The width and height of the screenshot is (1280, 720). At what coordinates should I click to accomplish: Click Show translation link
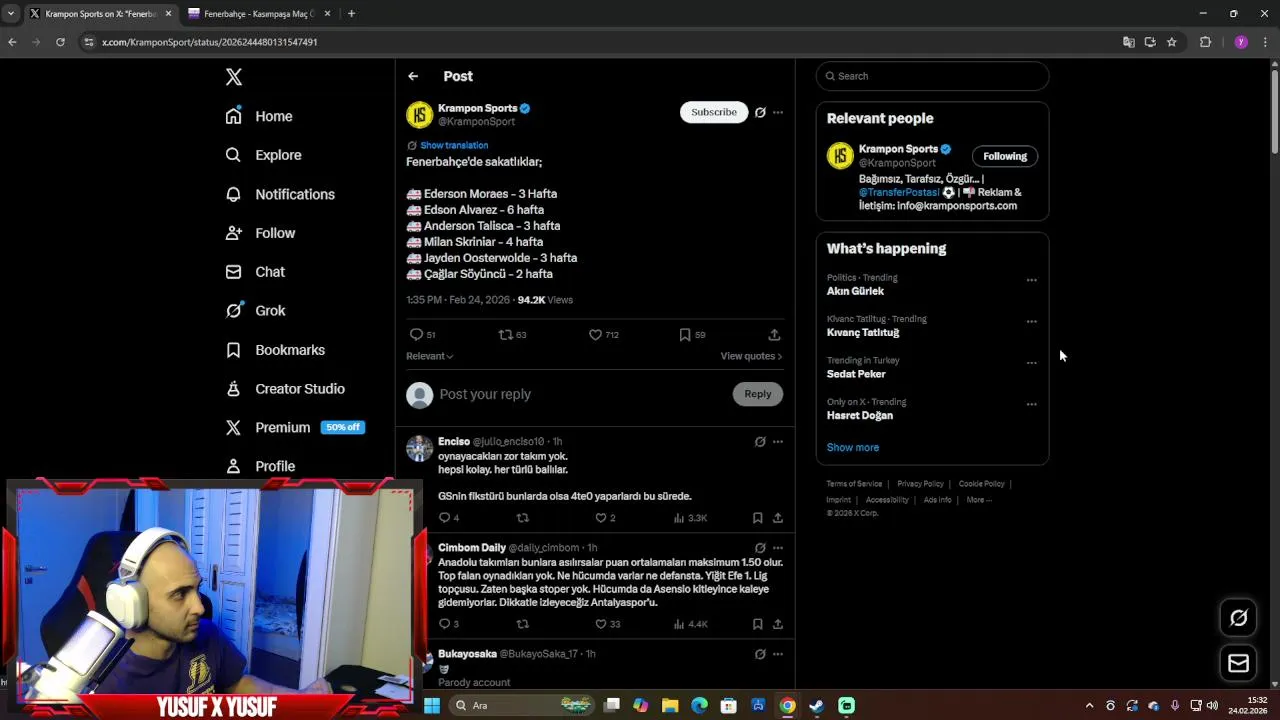pos(454,145)
